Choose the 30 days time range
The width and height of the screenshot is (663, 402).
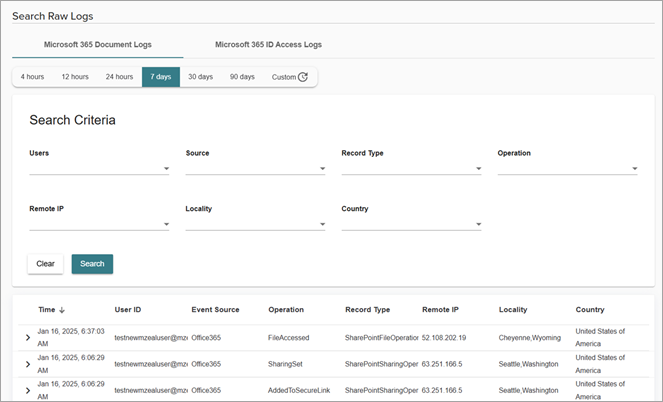(200, 77)
